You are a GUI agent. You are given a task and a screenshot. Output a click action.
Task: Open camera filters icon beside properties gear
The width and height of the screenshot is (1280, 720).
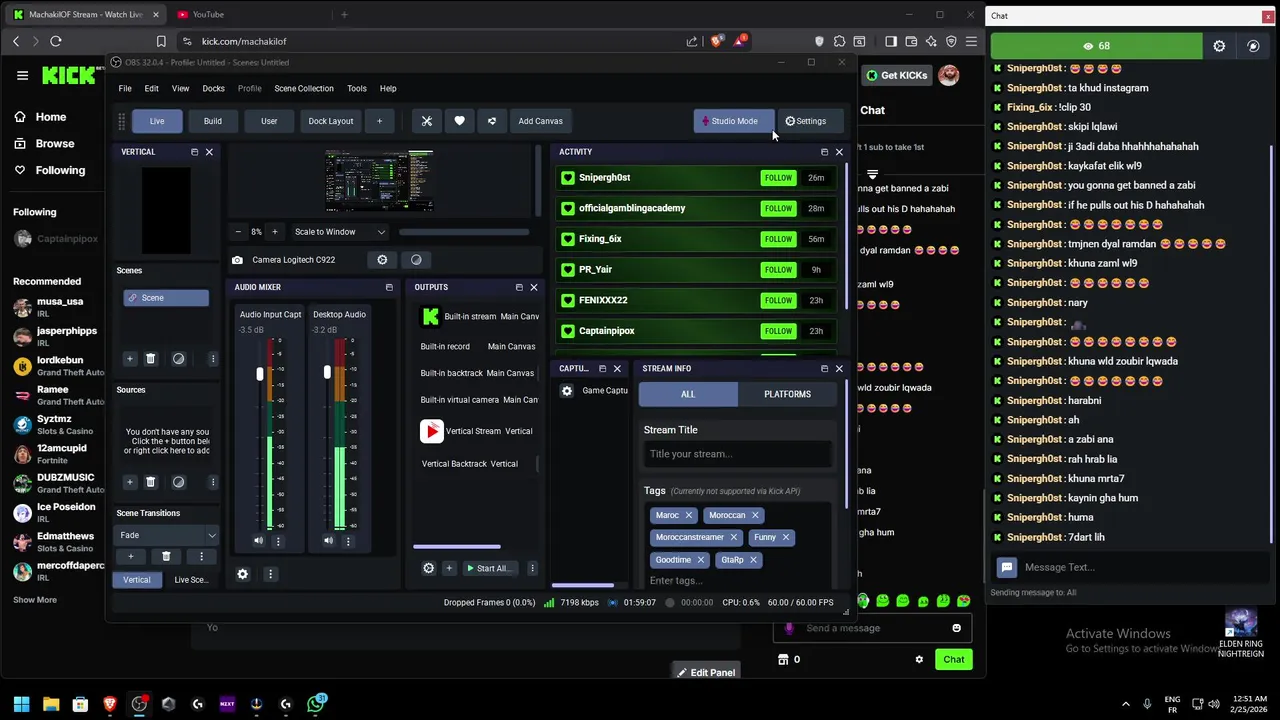pyautogui.click(x=416, y=260)
